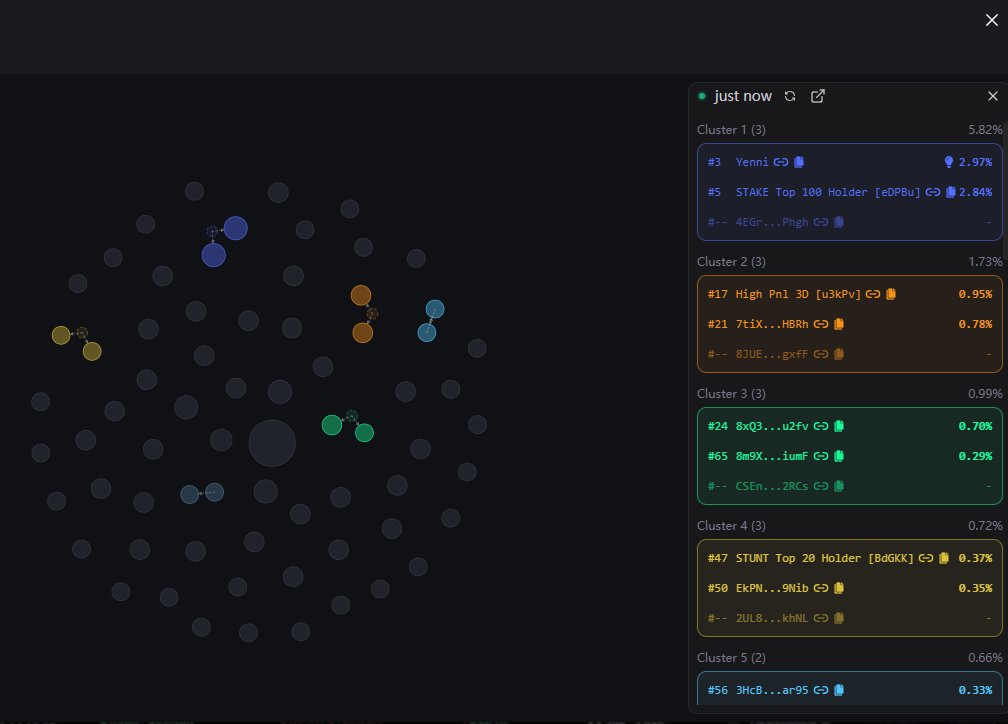The width and height of the screenshot is (1008, 724).
Task: Open link icon for 8xQ3...u2fv
Action: click(x=821, y=426)
